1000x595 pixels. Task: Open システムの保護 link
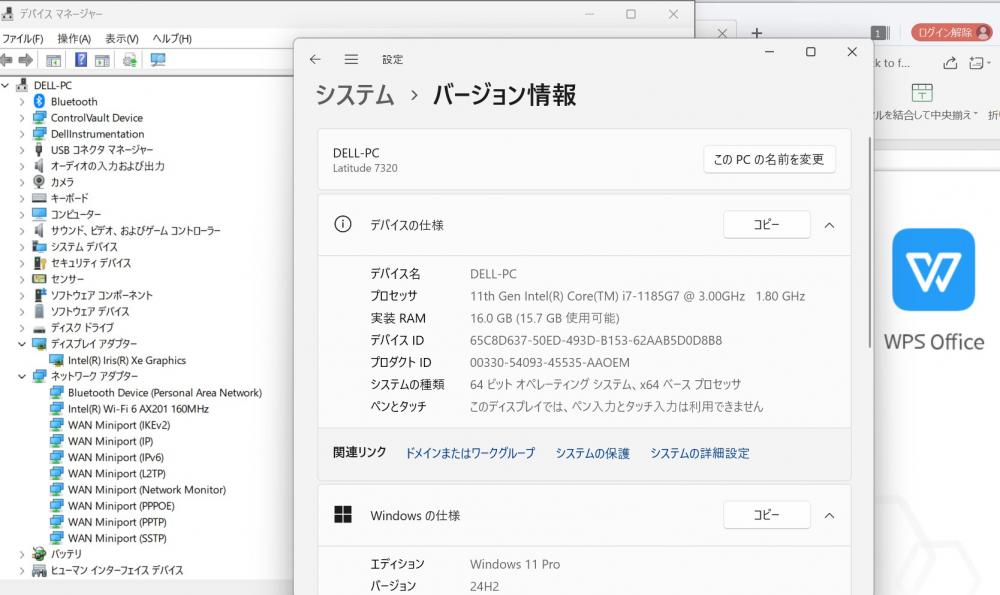coord(592,453)
